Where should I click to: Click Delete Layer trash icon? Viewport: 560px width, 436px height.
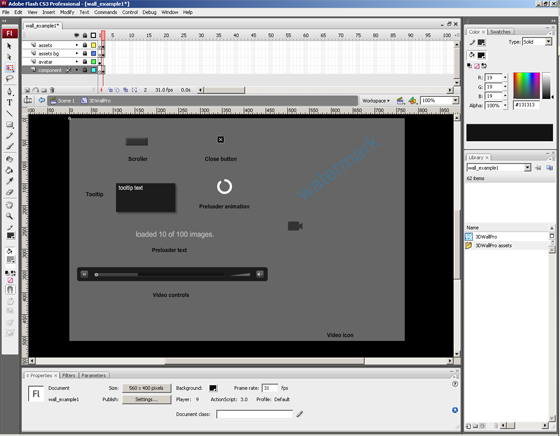coord(52,90)
